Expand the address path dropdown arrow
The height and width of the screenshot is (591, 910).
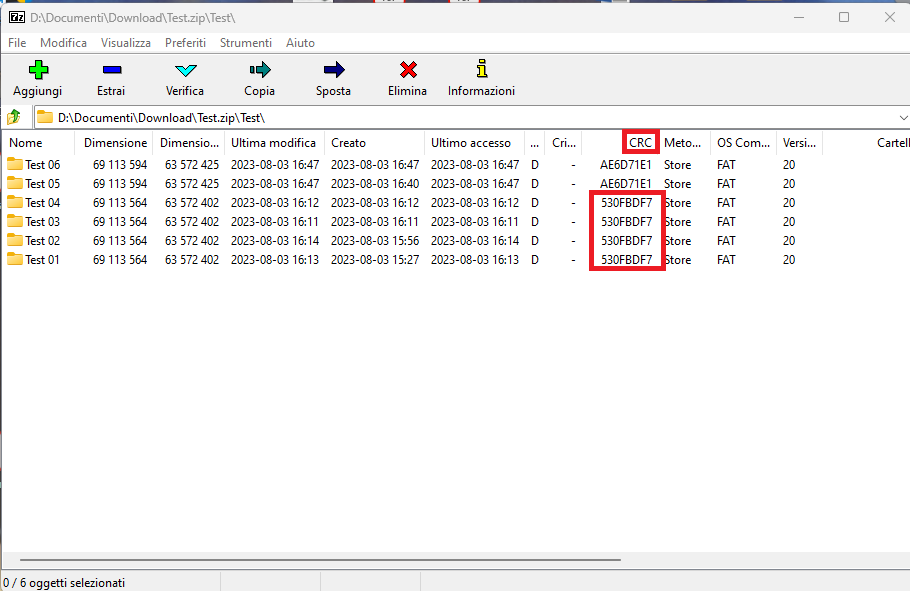click(x=903, y=118)
